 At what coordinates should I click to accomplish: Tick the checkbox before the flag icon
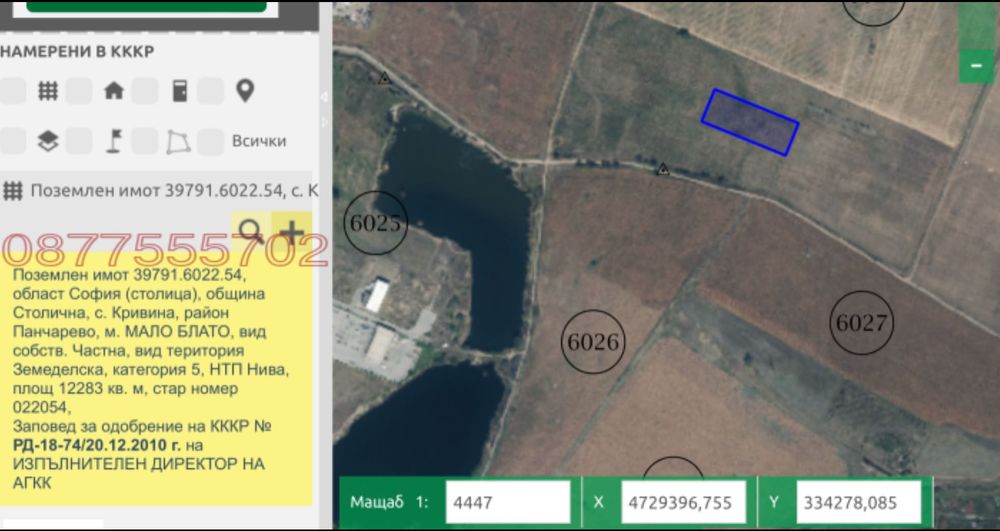[79, 141]
